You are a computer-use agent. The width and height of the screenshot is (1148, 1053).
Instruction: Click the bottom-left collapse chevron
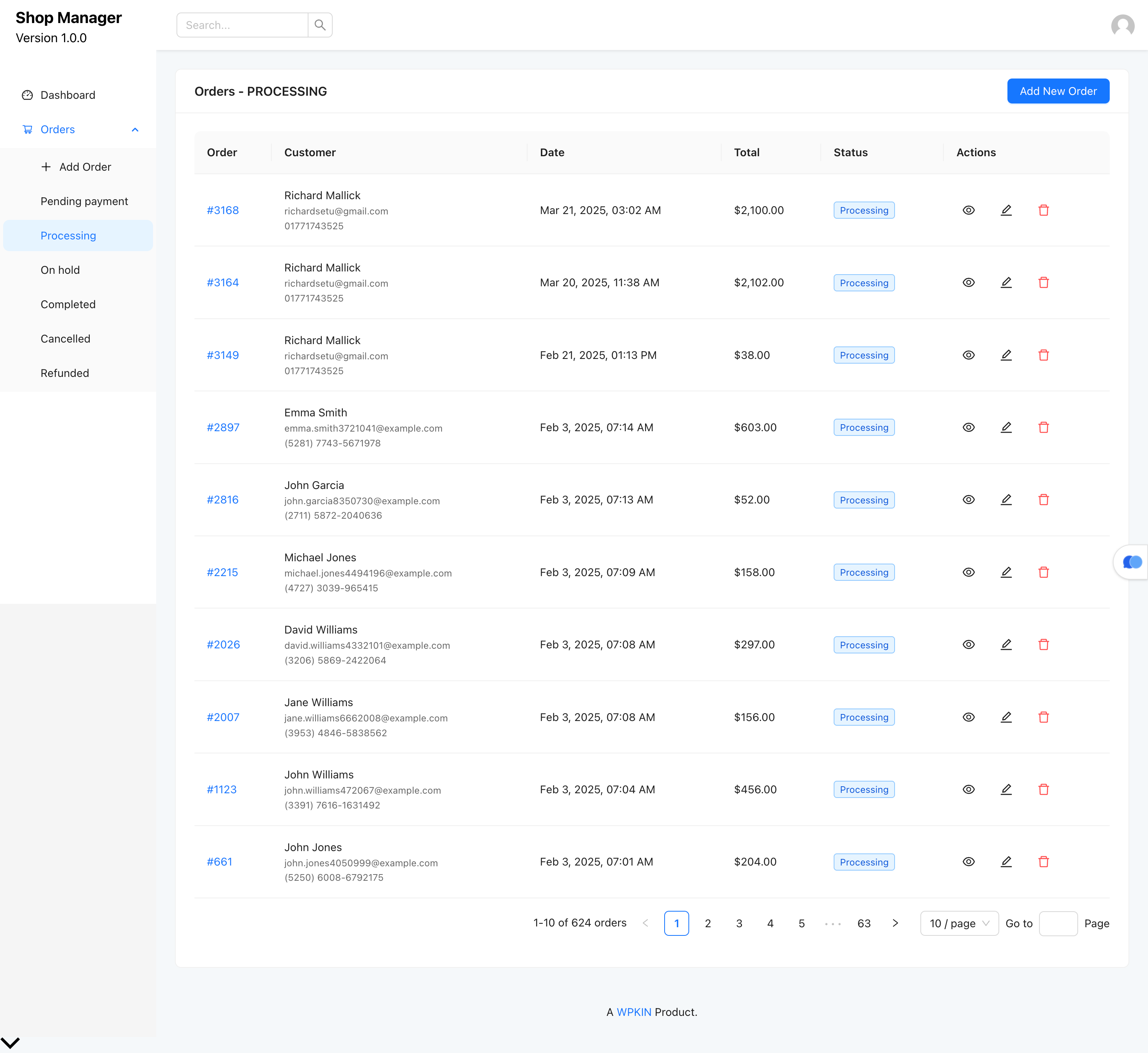coord(10,1043)
